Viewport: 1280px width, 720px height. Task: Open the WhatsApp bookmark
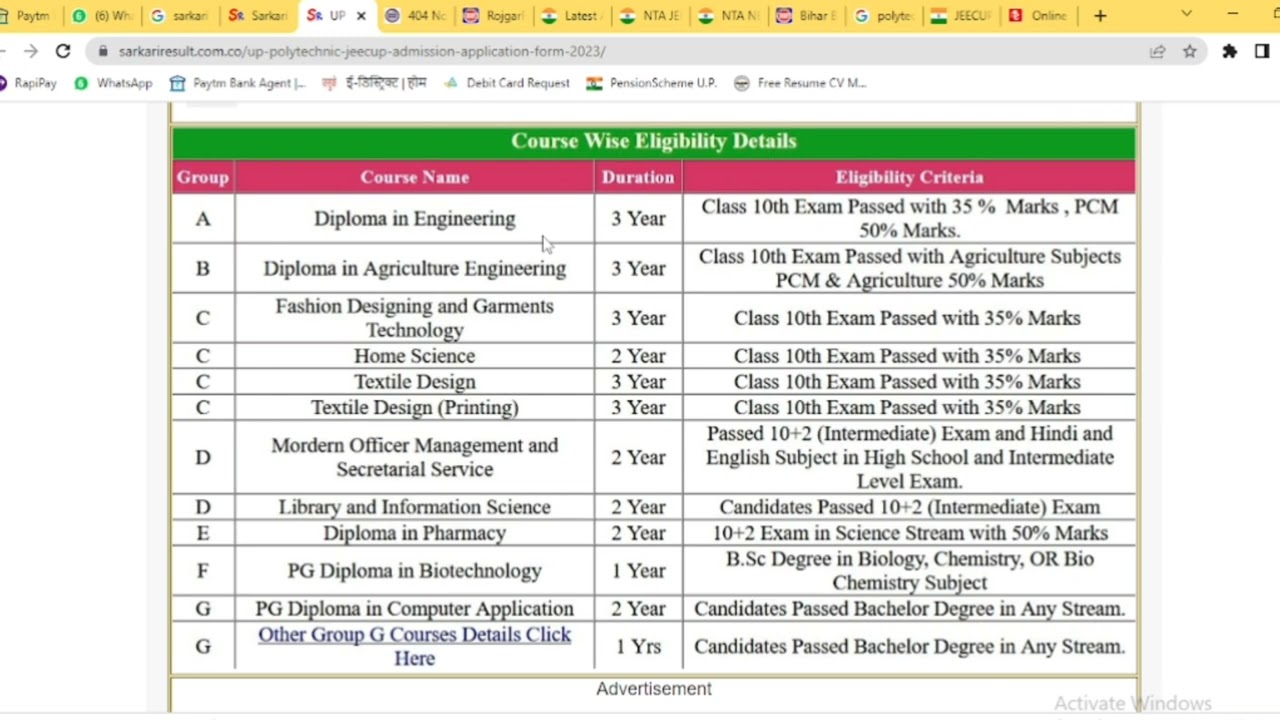pos(113,83)
